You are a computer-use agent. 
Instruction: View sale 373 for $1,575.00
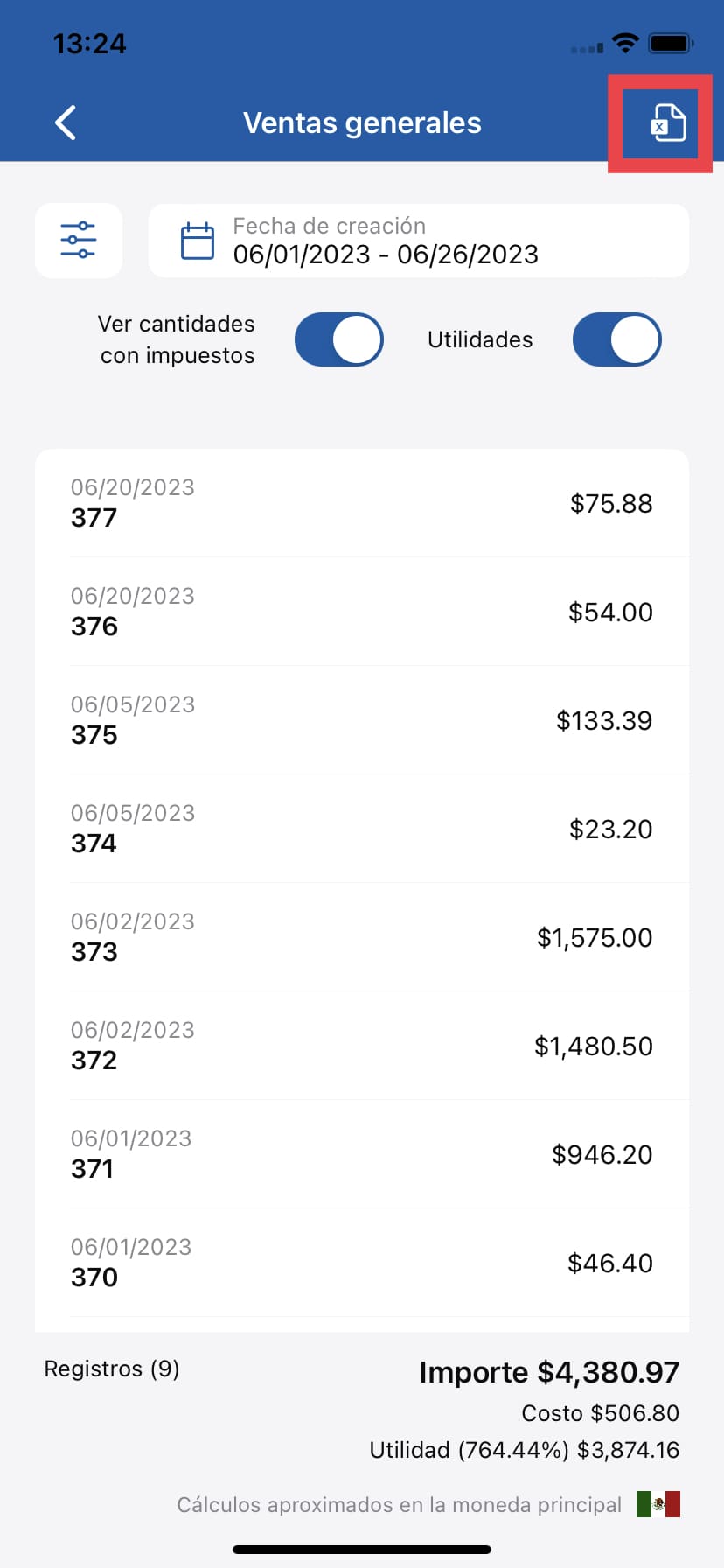[x=362, y=937]
